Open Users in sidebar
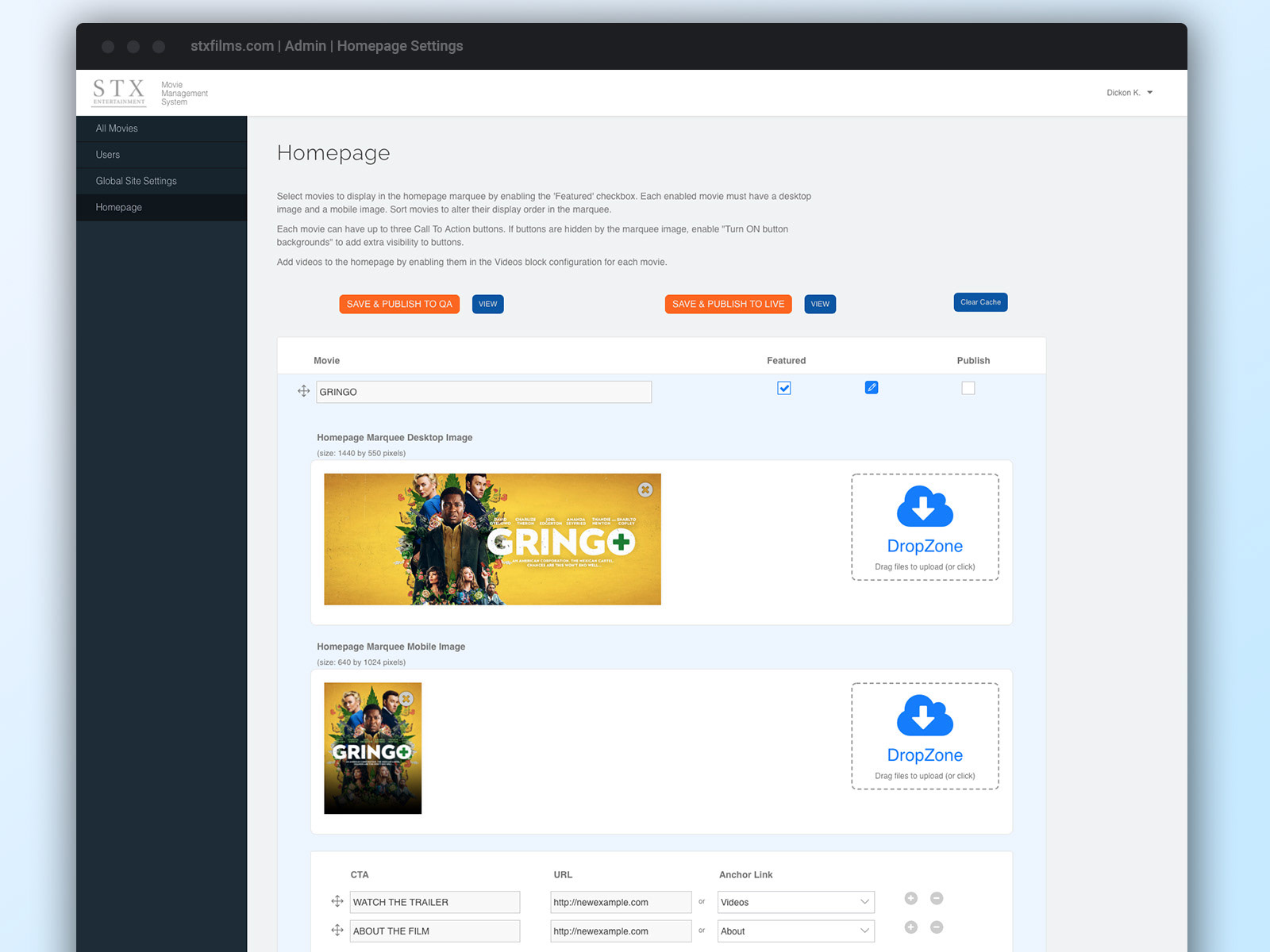This screenshot has height=952, width=1270. [162, 155]
